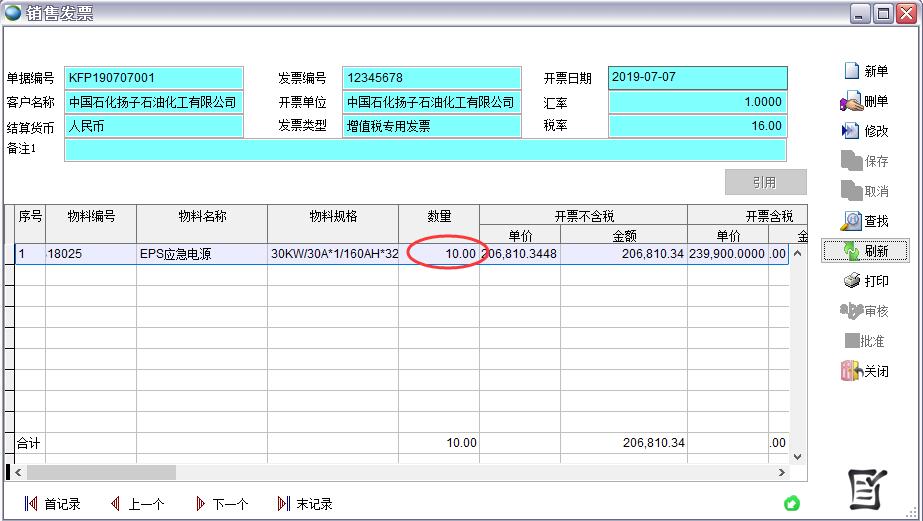Click the 删单 (delete document) icon
This screenshot has height=521, width=923.
click(x=851, y=101)
